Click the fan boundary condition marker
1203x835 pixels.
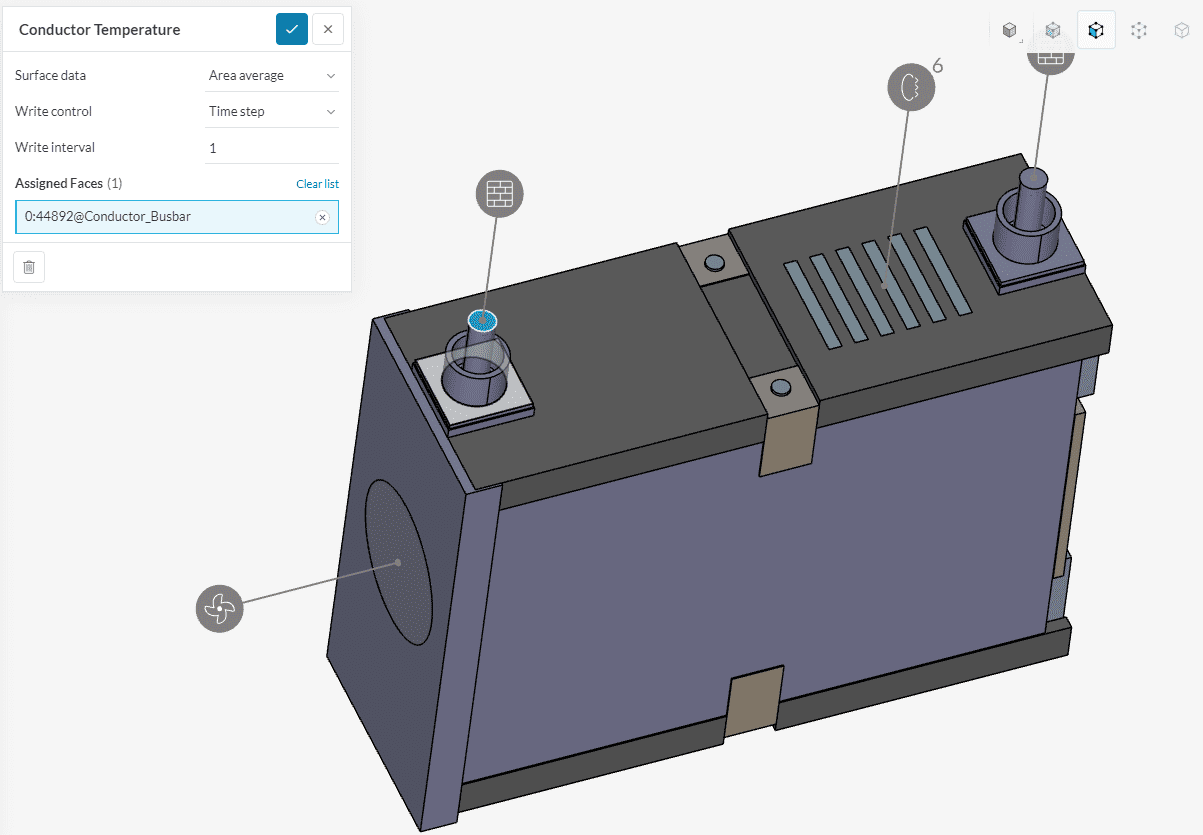(x=220, y=608)
